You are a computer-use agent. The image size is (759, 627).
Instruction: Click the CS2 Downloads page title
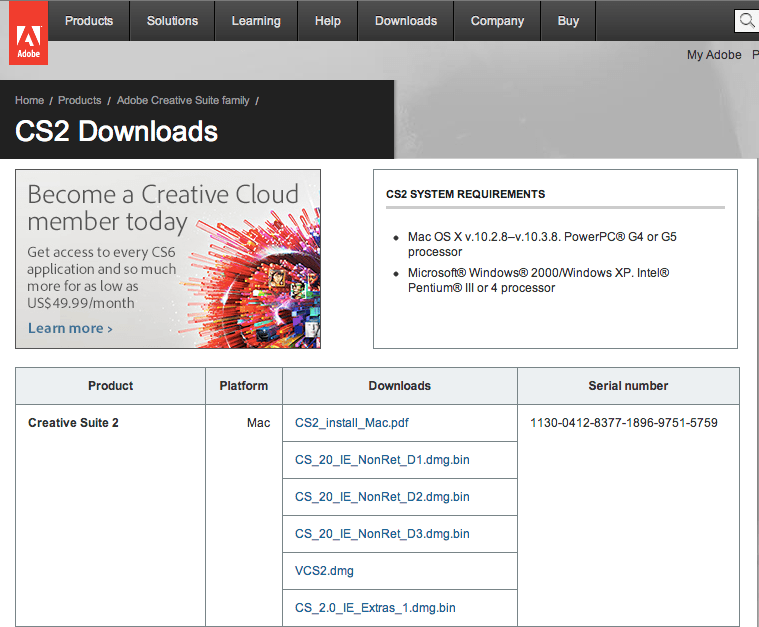[x=116, y=131]
